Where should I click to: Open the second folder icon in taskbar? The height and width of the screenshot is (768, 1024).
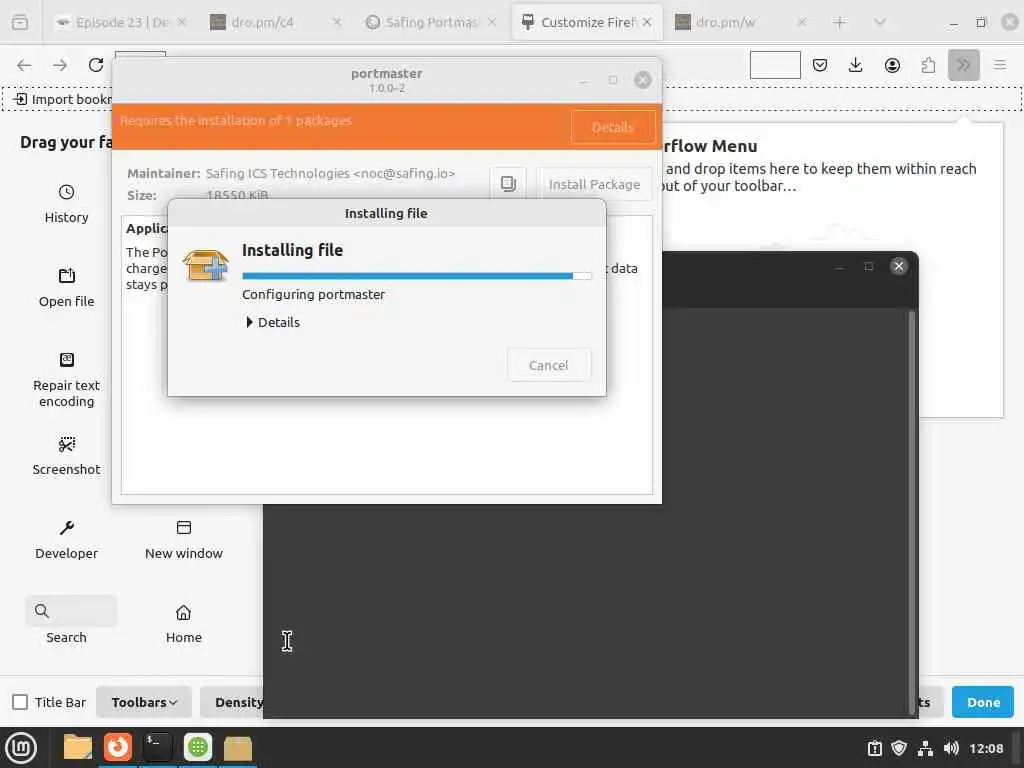pyautogui.click(x=238, y=748)
